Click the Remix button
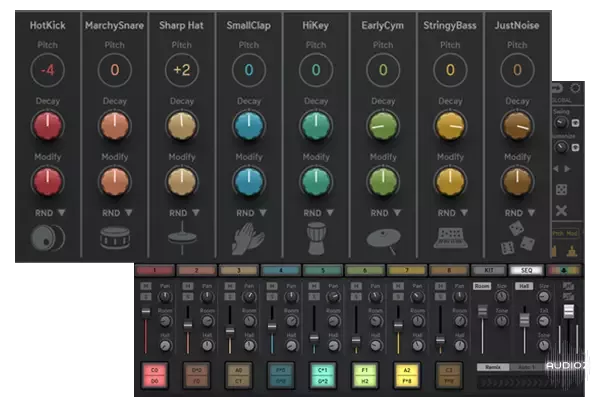The width and height of the screenshot is (600, 400). pos(493,367)
